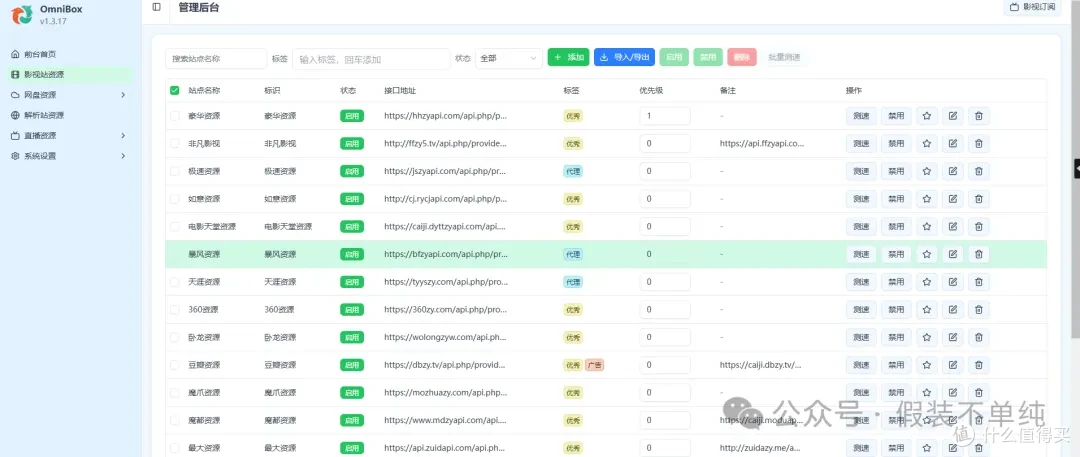The width and height of the screenshot is (1080, 457).
Task: Click the 豪华资源 priority field
Action: tap(665, 116)
